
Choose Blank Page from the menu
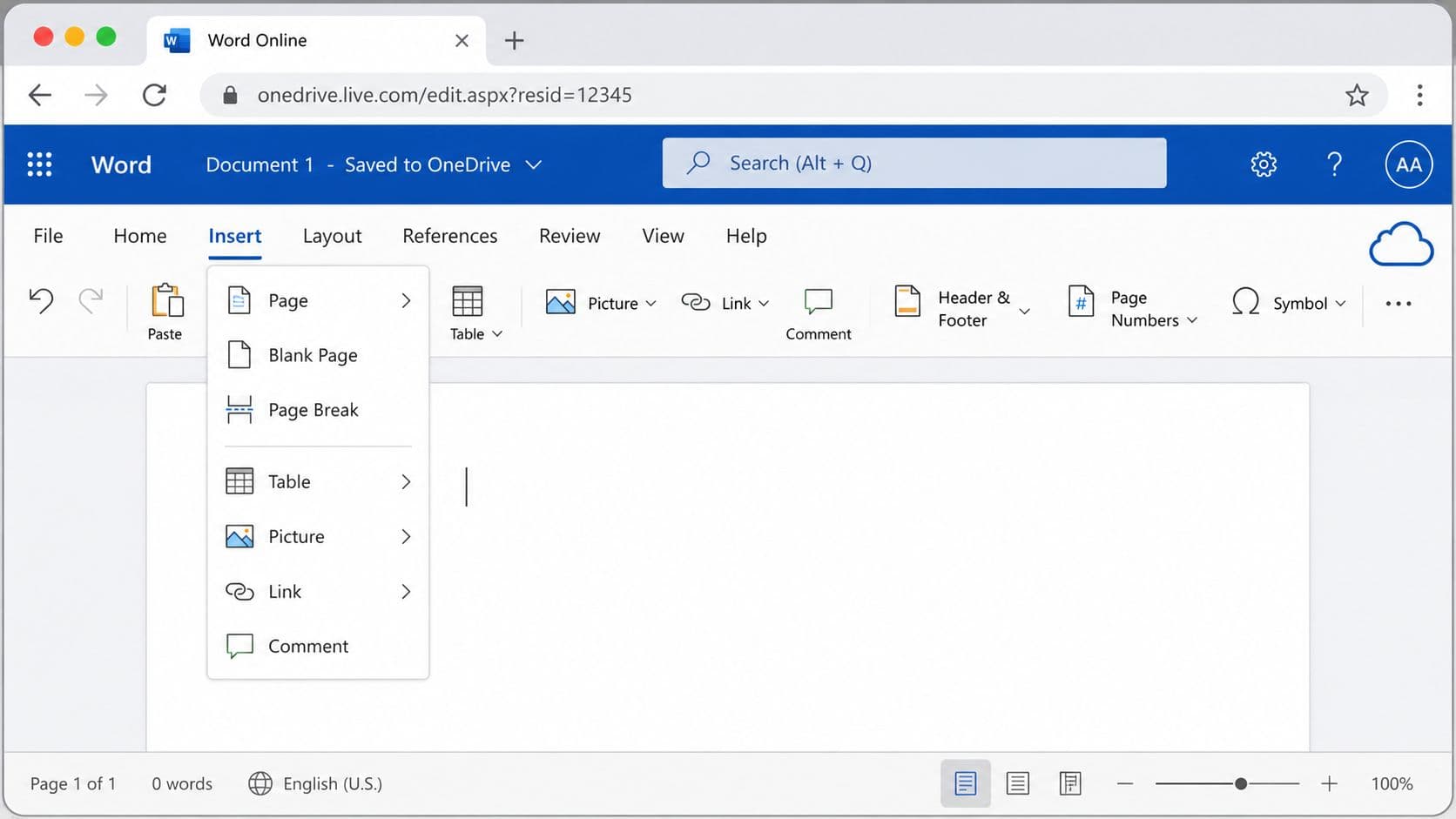click(x=318, y=355)
